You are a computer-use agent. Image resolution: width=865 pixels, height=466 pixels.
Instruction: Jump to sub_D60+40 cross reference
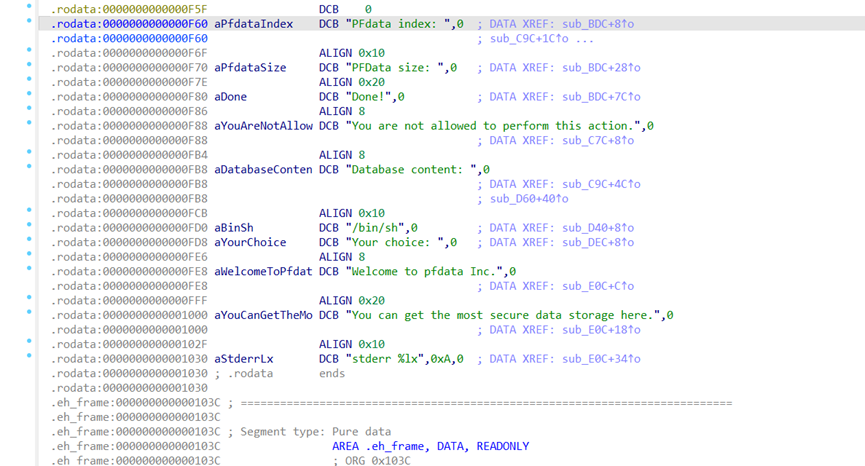tap(530, 199)
